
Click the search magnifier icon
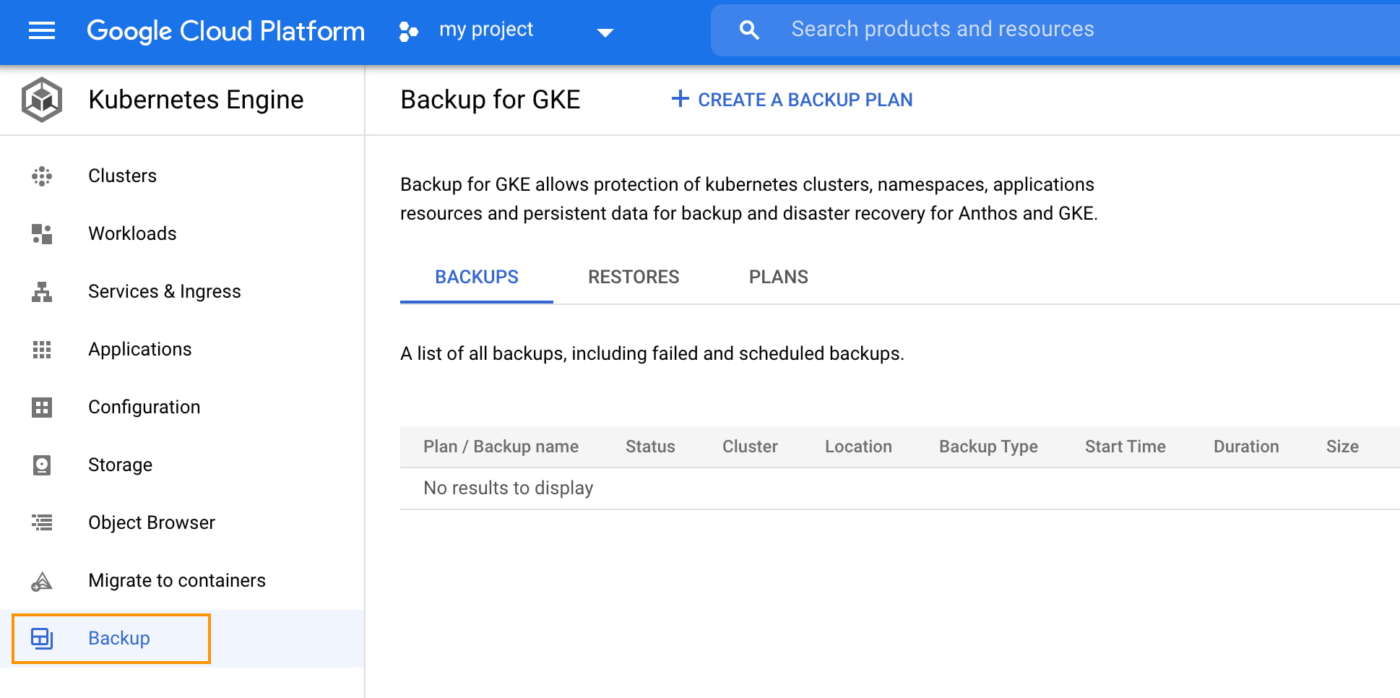point(748,29)
